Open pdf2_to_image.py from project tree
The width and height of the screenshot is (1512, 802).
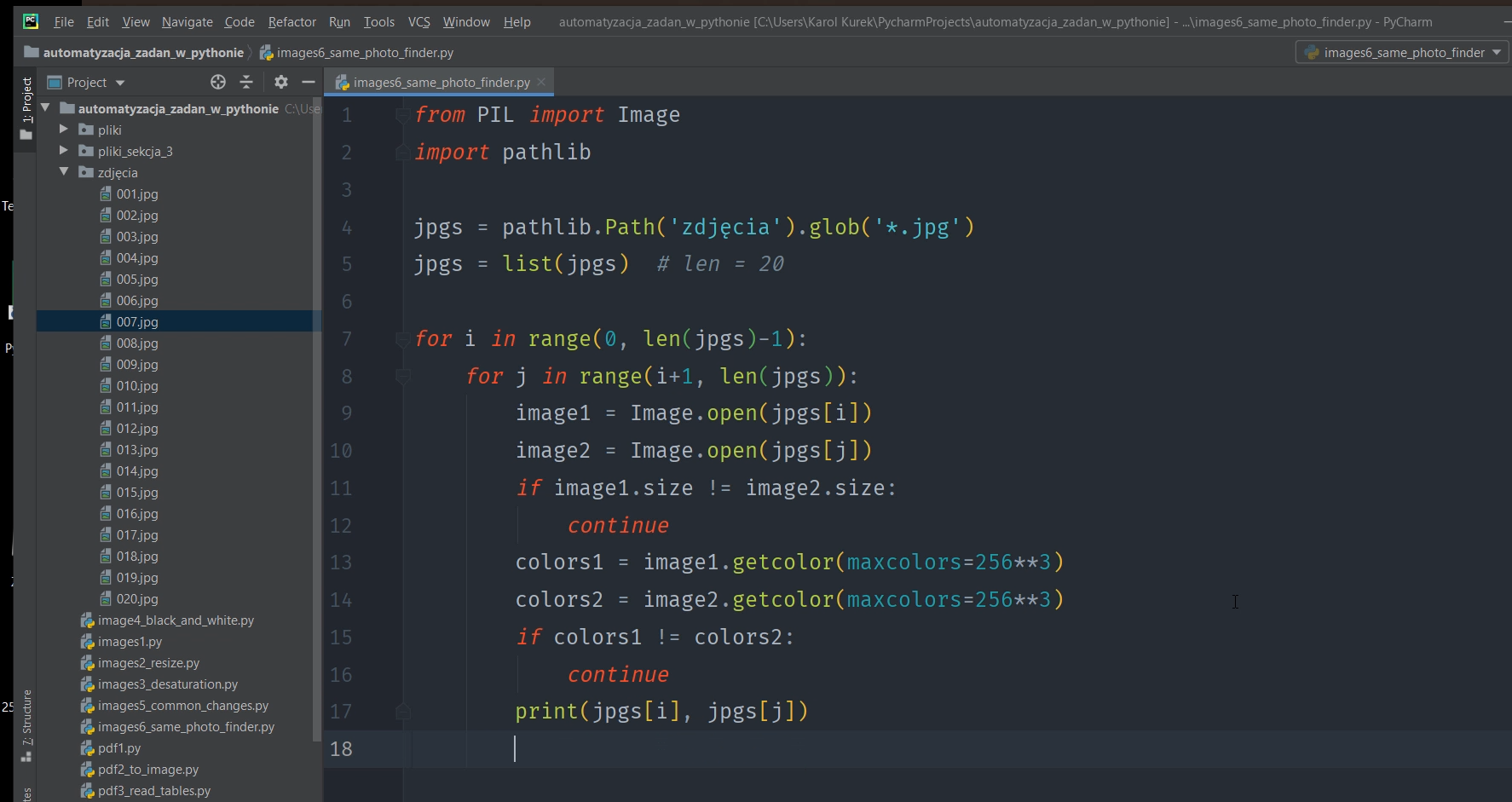(147, 770)
